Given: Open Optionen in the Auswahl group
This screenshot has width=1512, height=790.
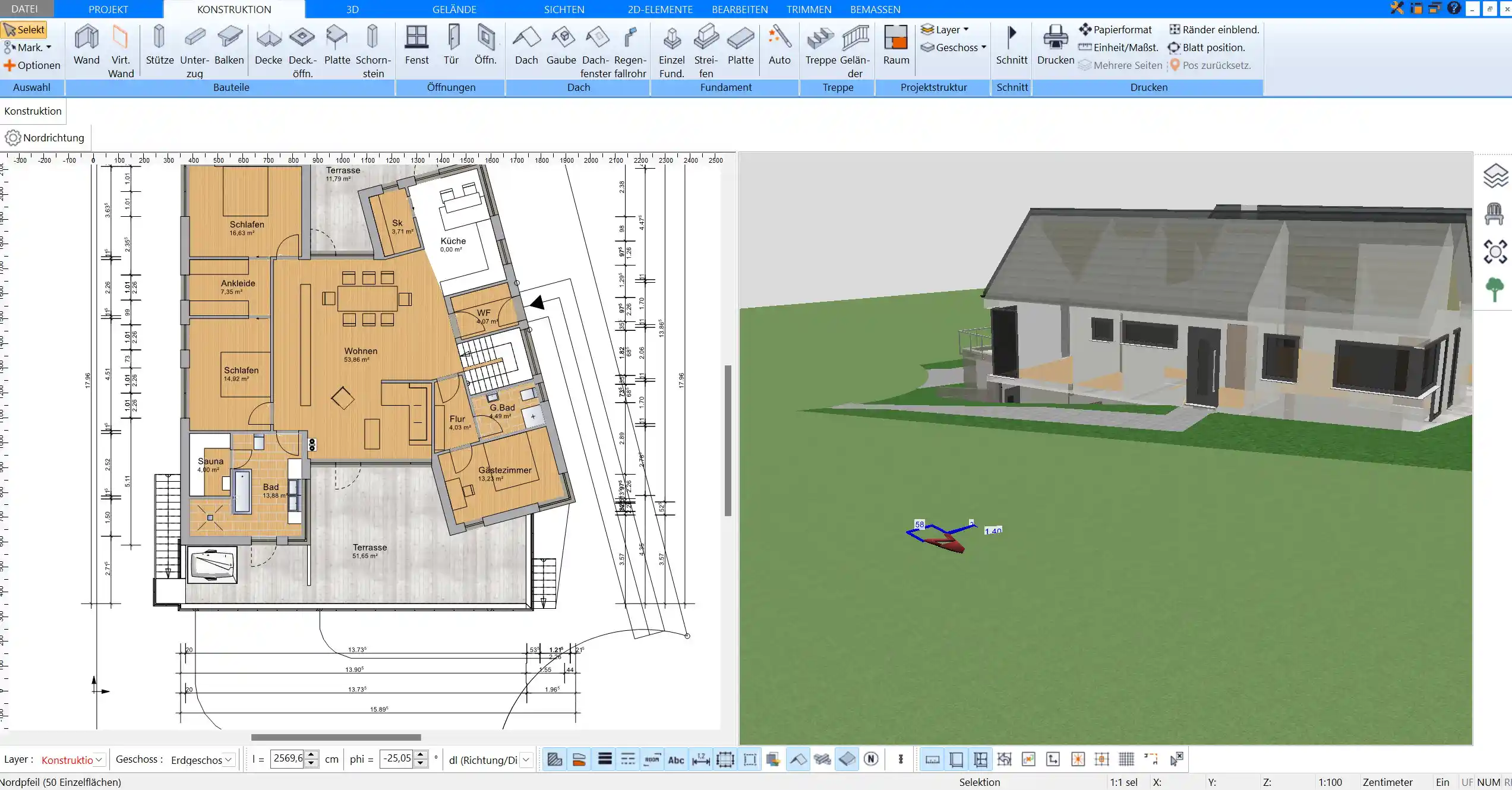Looking at the screenshot, I should 32,65.
